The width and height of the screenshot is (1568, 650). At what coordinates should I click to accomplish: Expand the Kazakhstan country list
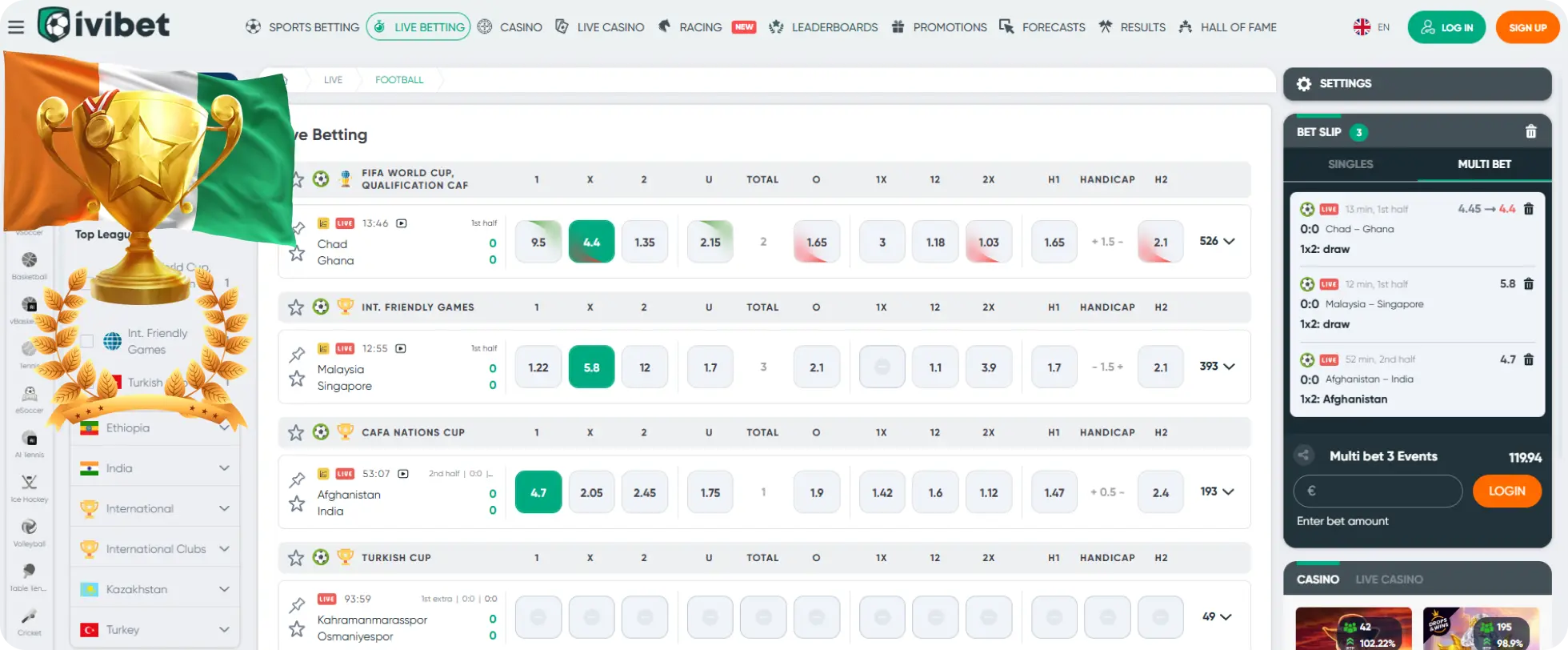(155, 589)
